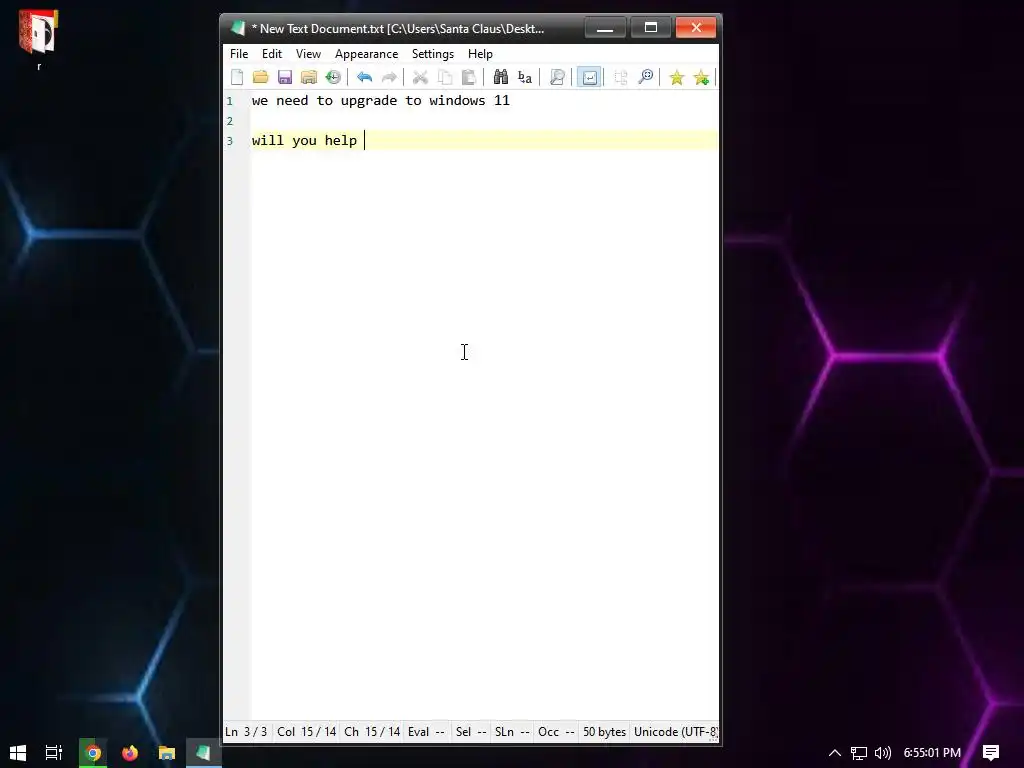Screen dimensions: 1024x768
Task: Click 'Ln 3 / 3' in status bar
Action: tap(246, 732)
